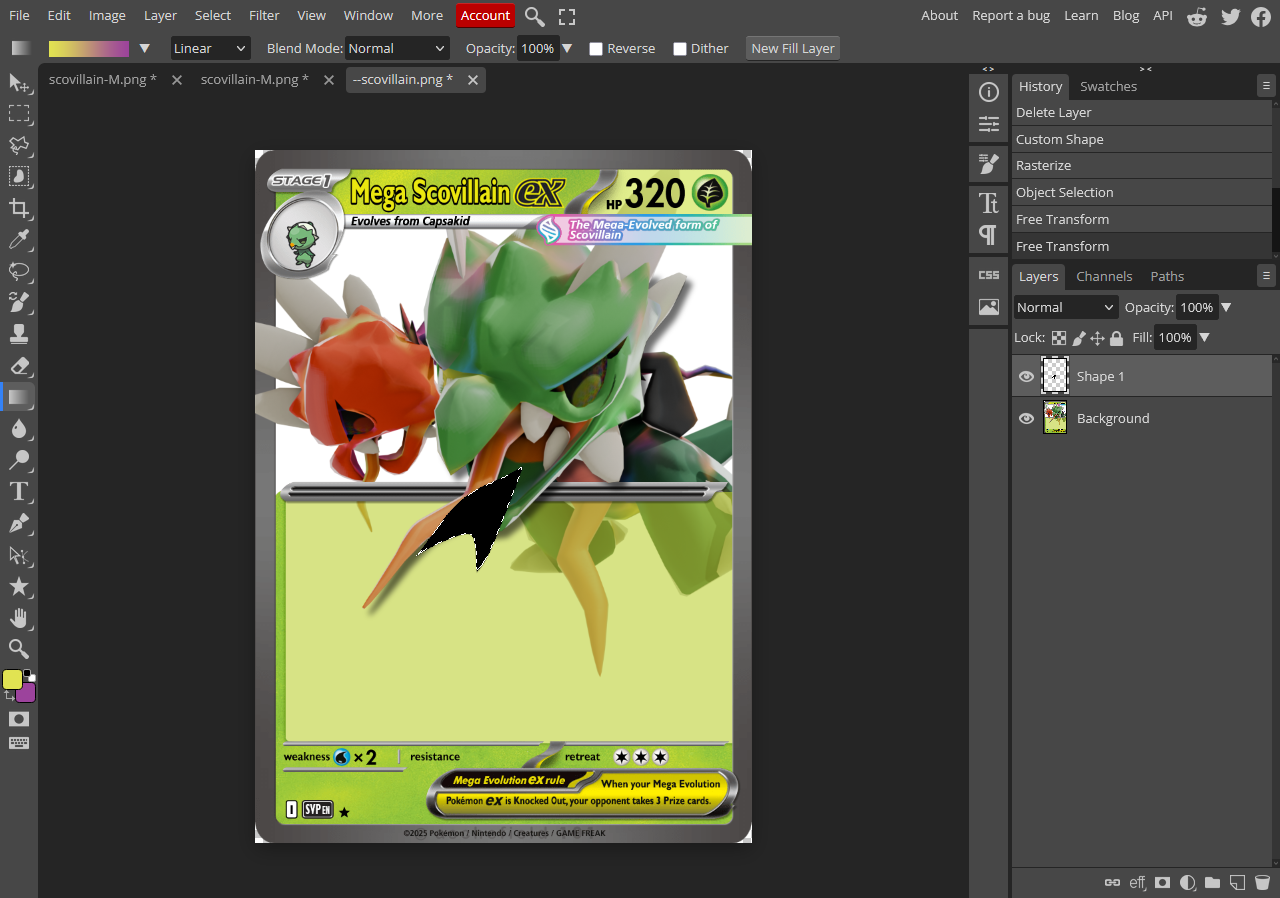This screenshot has width=1280, height=898.
Task: Open the Info panel icon
Action: click(x=989, y=92)
